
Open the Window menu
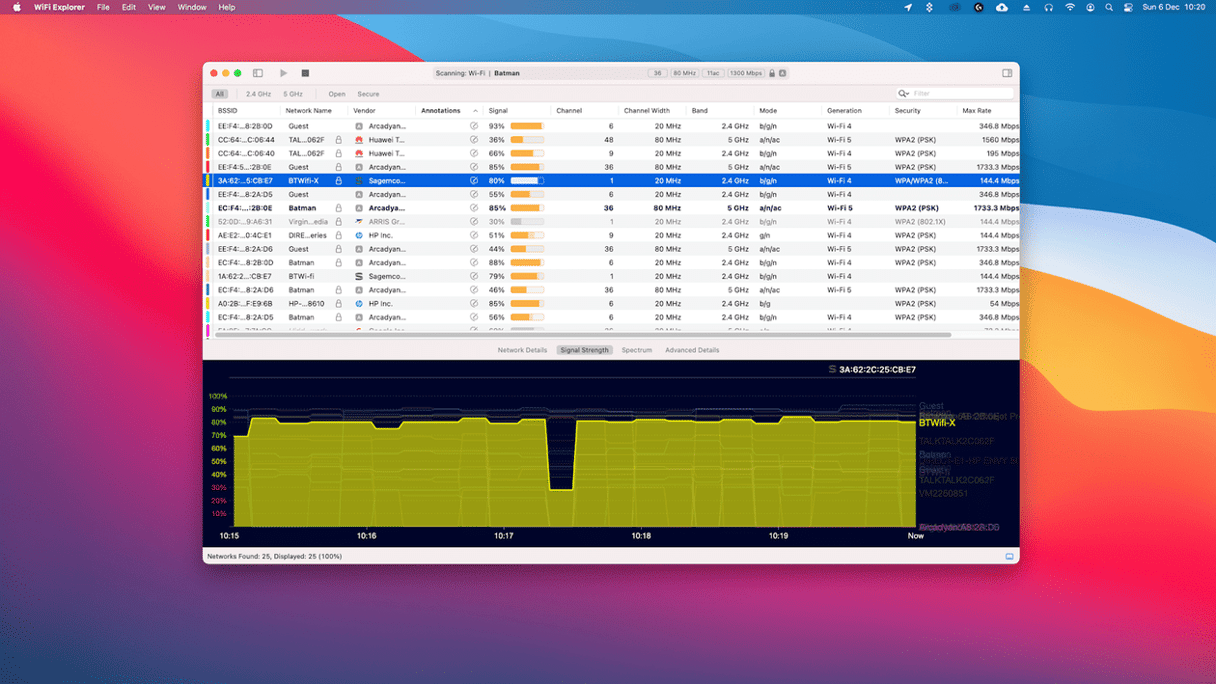pyautogui.click(x=192, y=7)
